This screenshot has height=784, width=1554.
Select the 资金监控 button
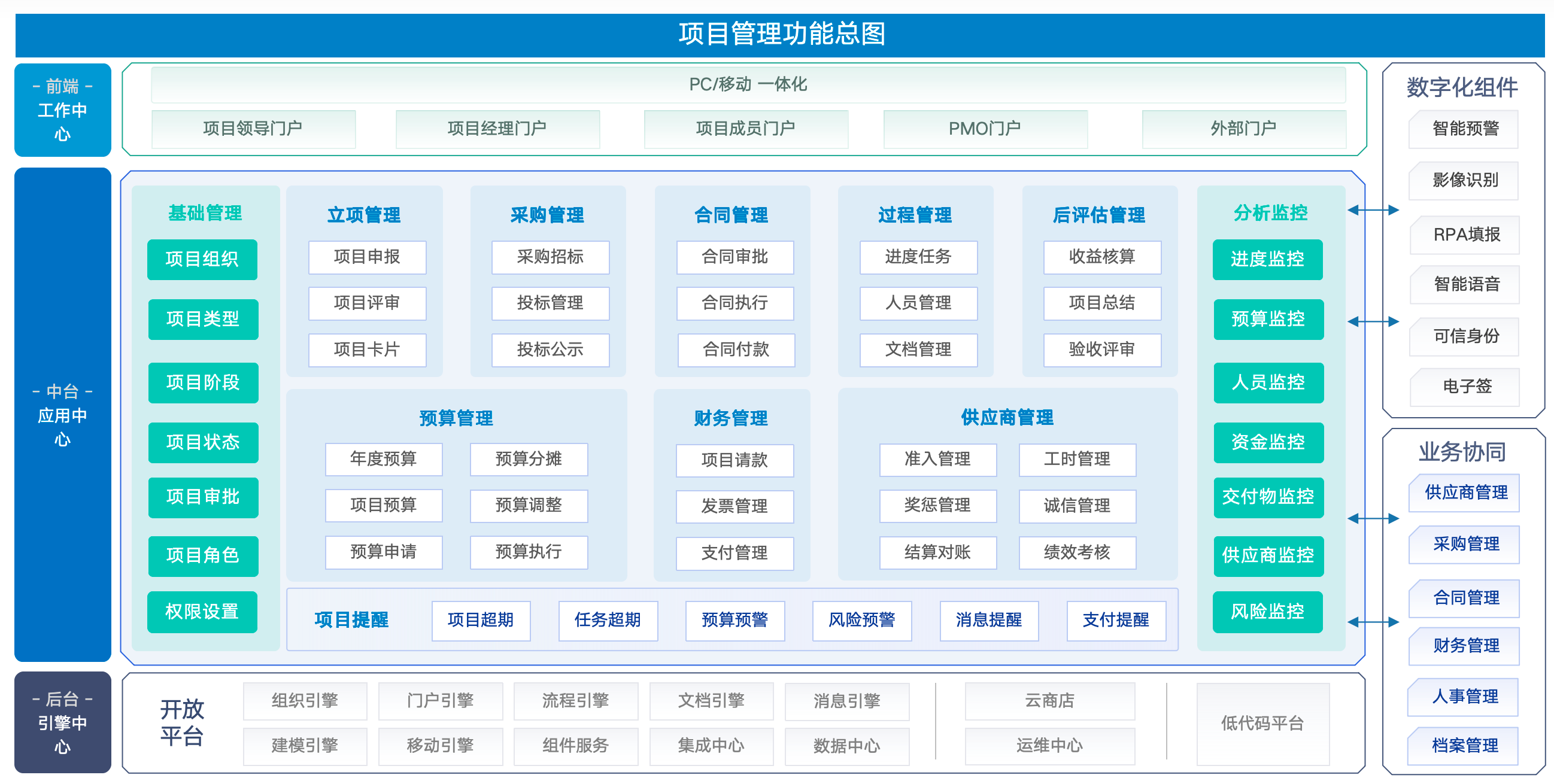click(1268, 443)
